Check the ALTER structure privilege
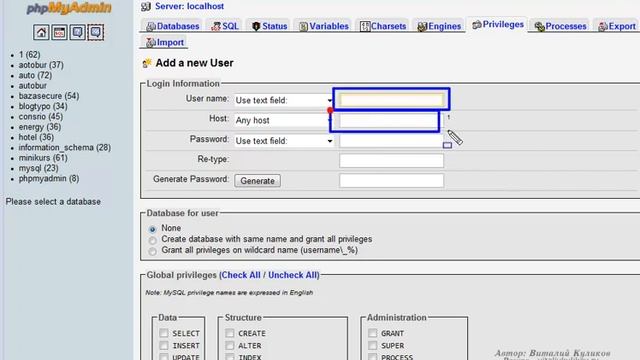 pos(230,345)
